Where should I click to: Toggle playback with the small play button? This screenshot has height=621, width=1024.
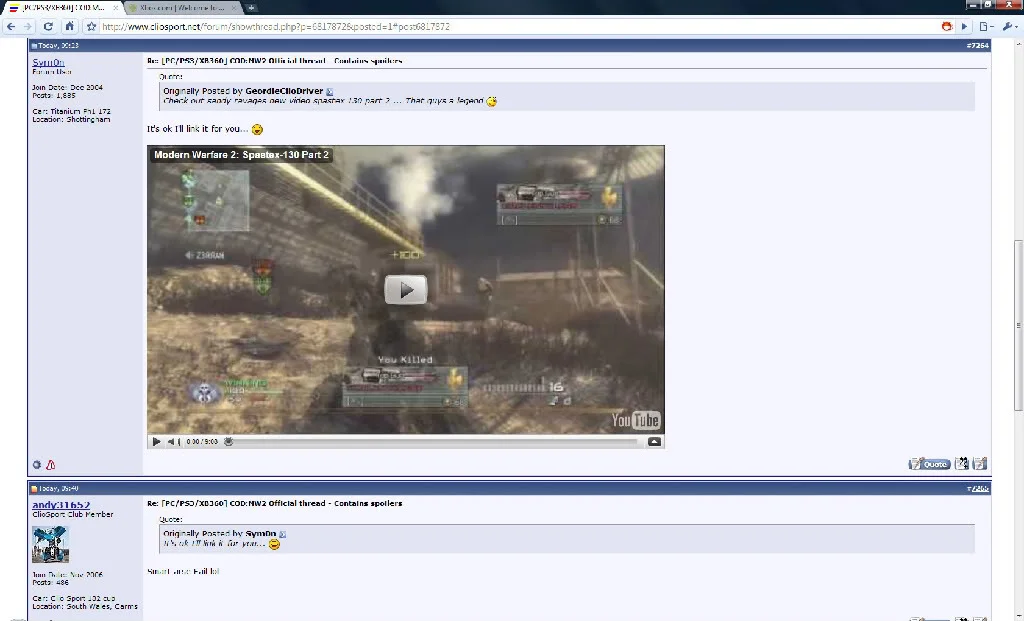point(156,441)
